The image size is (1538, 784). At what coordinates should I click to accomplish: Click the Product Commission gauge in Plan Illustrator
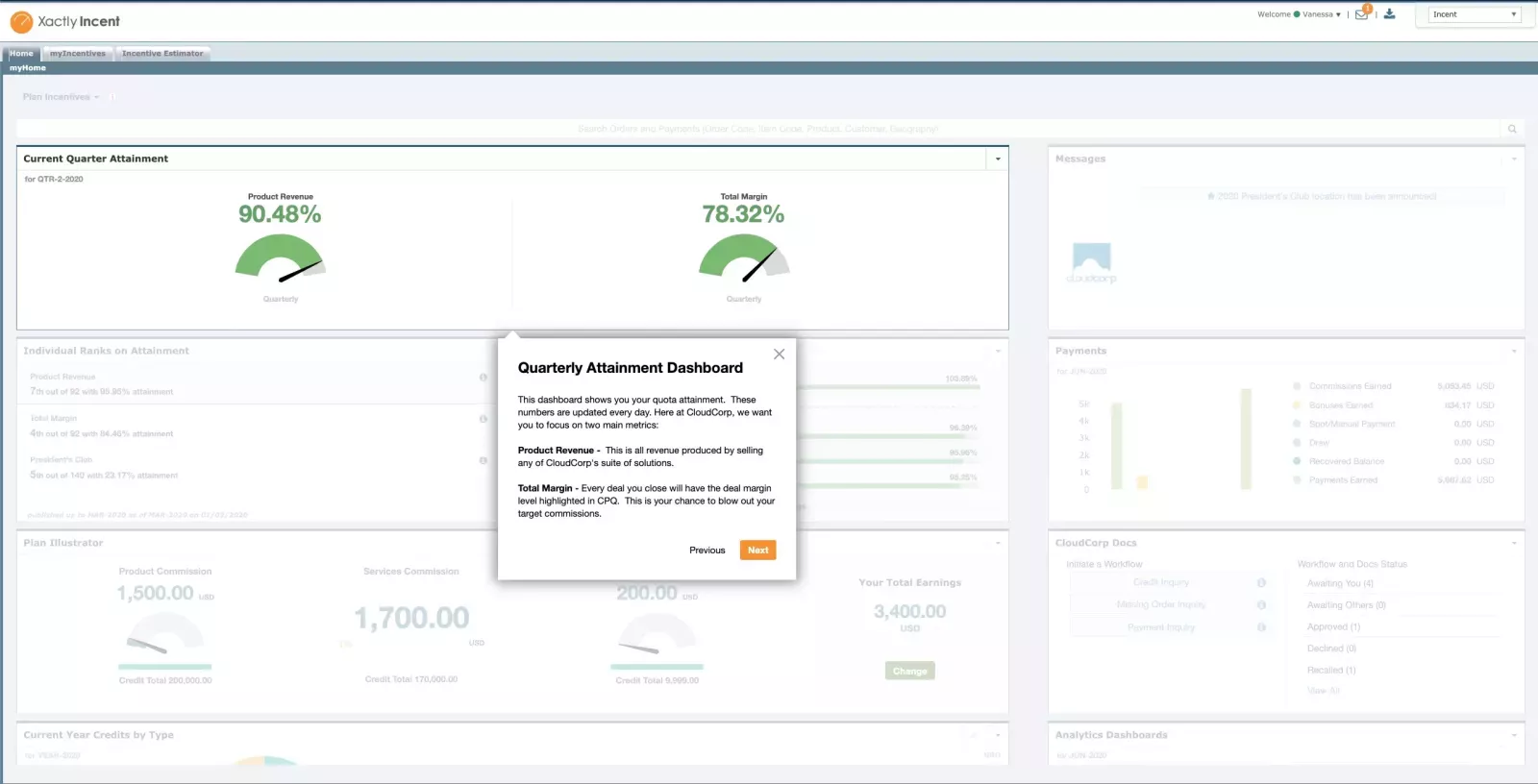coord(165,633)
